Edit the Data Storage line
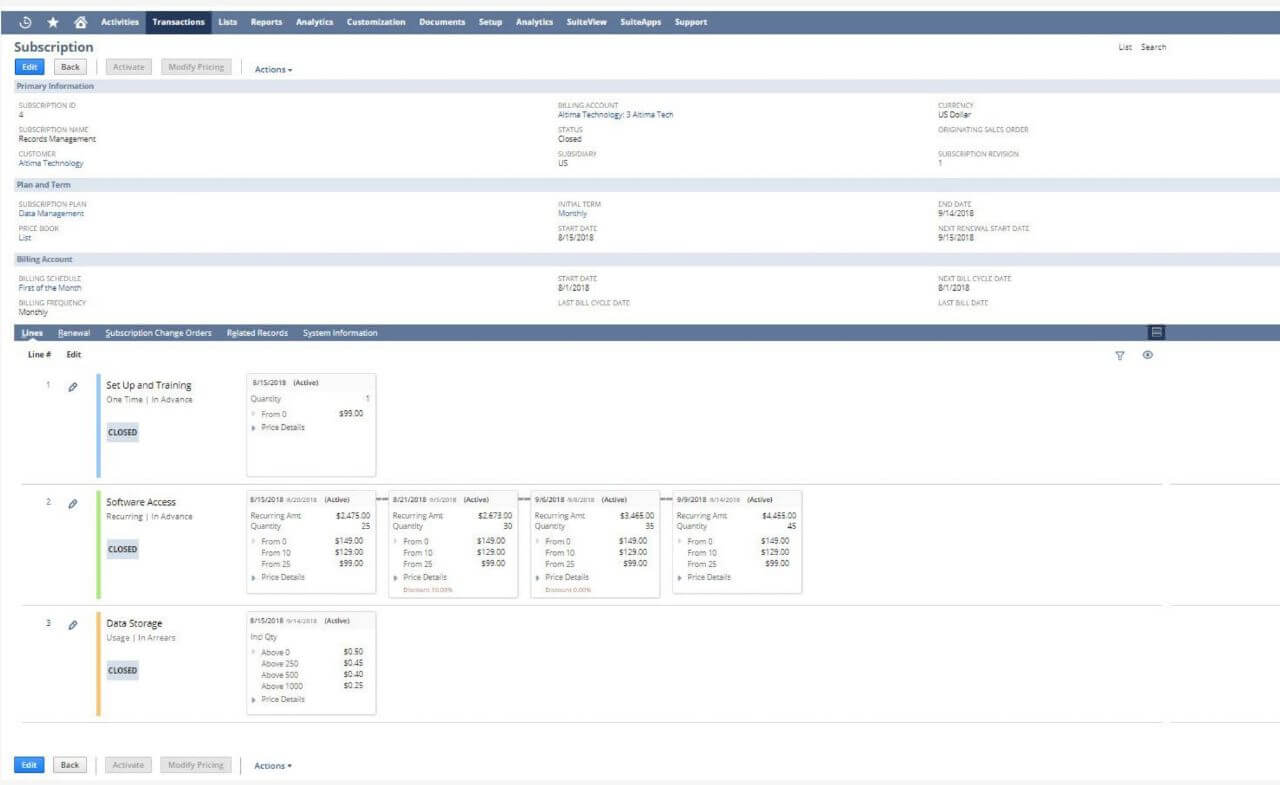 pos(72,626)
